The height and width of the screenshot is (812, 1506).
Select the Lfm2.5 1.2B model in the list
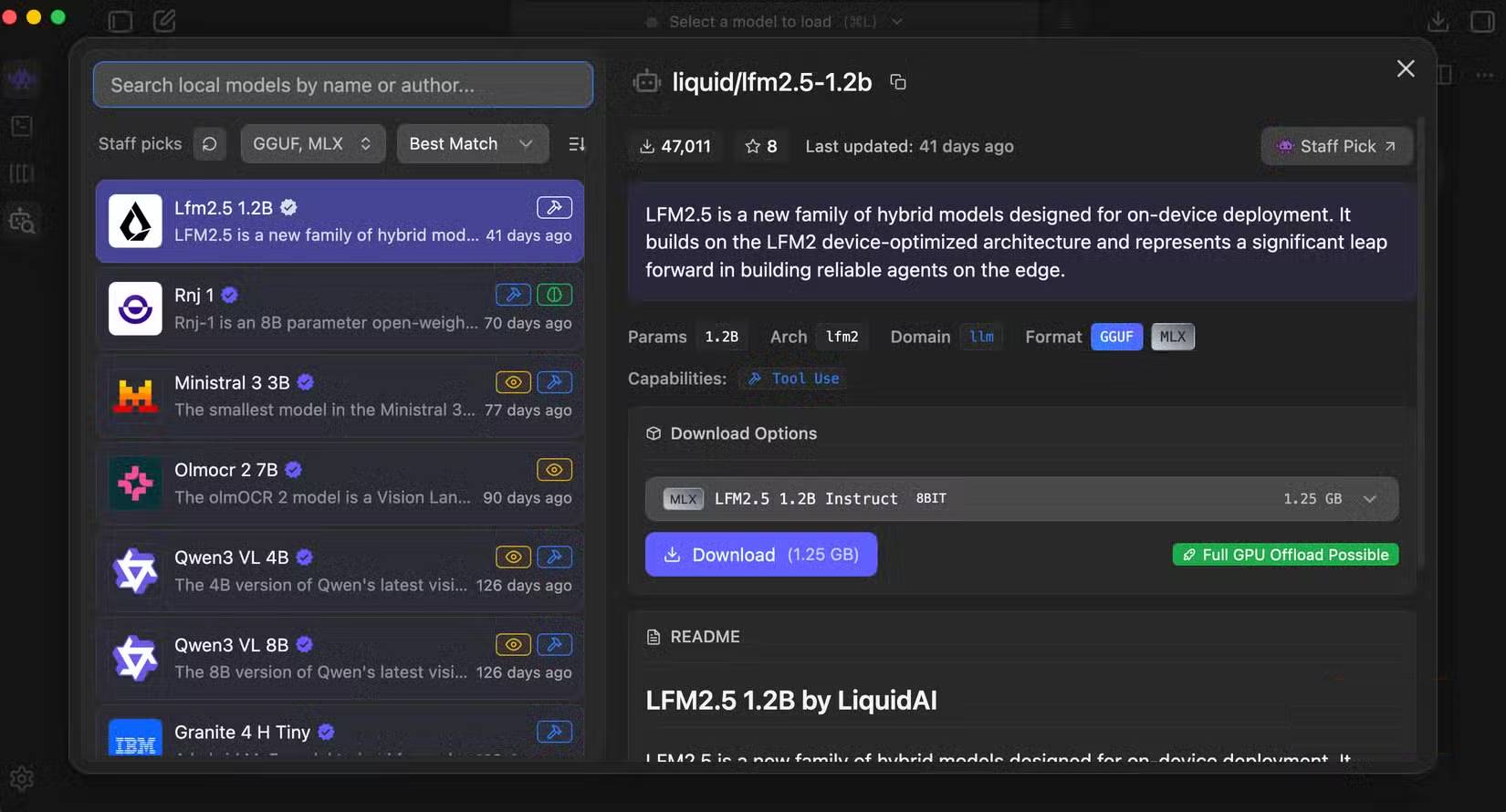click(340, 221)
